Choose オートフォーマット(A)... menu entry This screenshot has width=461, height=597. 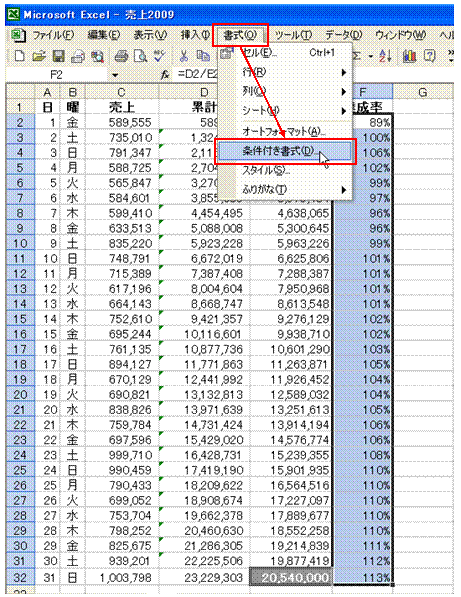285,131
